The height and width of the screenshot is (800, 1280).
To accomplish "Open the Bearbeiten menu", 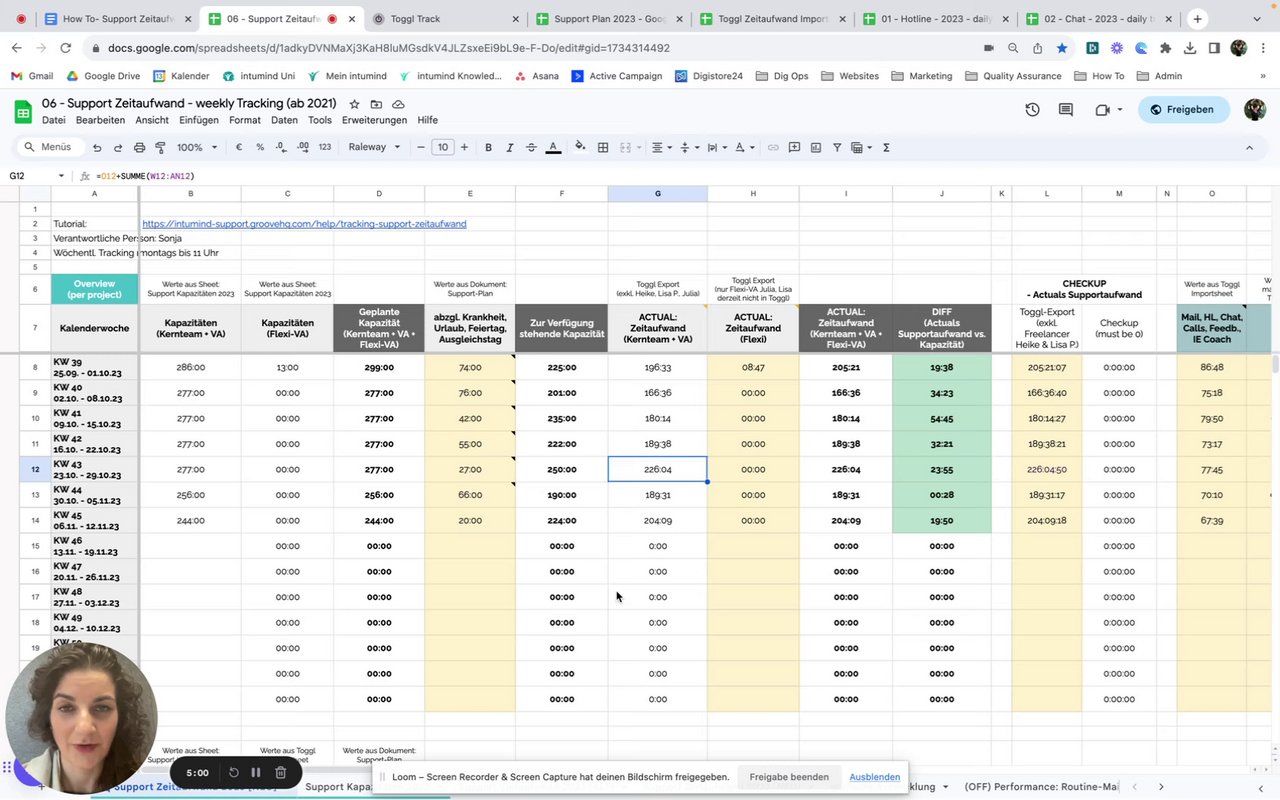I will (x=100, y=120).
